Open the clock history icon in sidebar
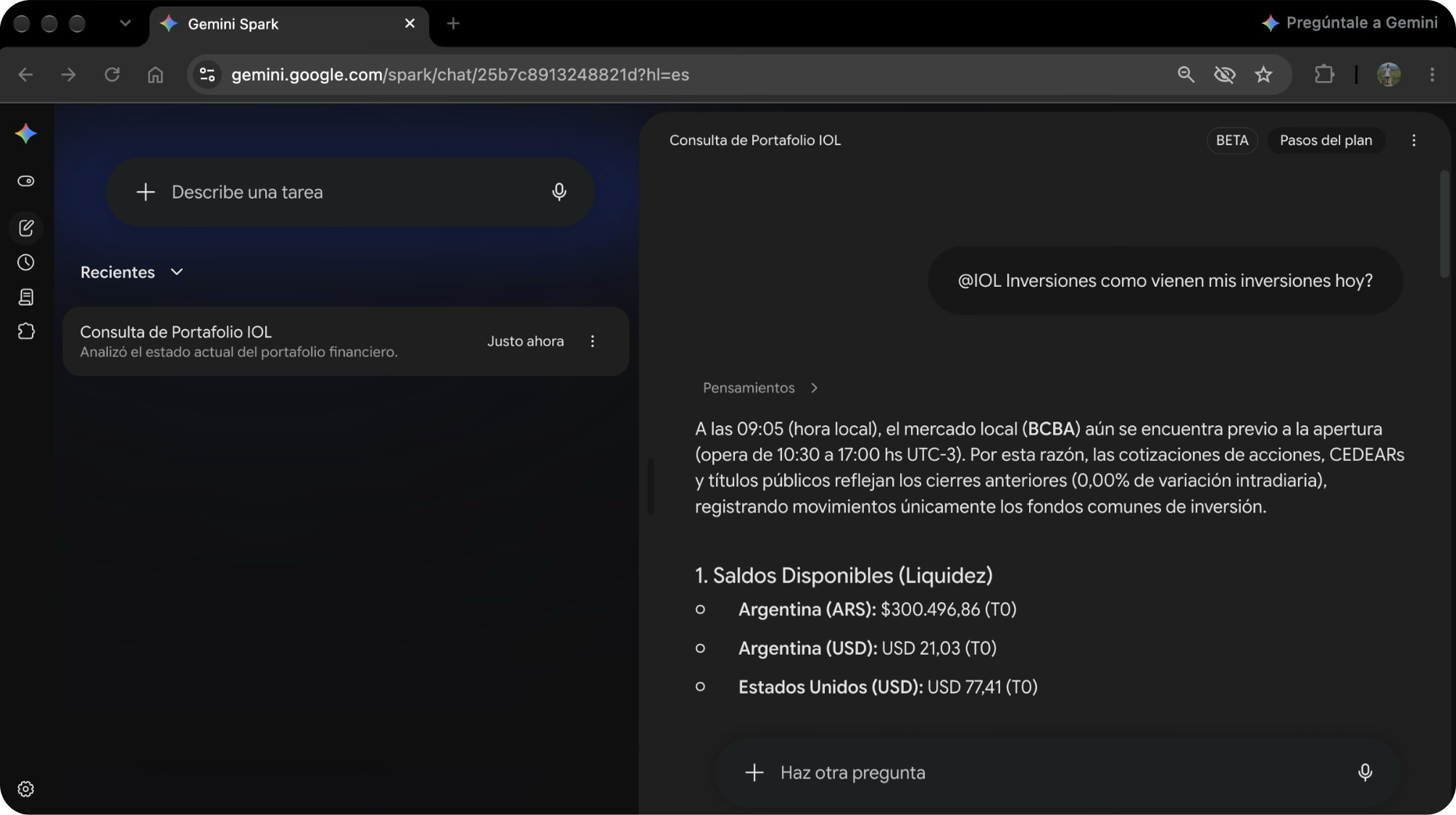1456x815 pixels. coord(26,262)
